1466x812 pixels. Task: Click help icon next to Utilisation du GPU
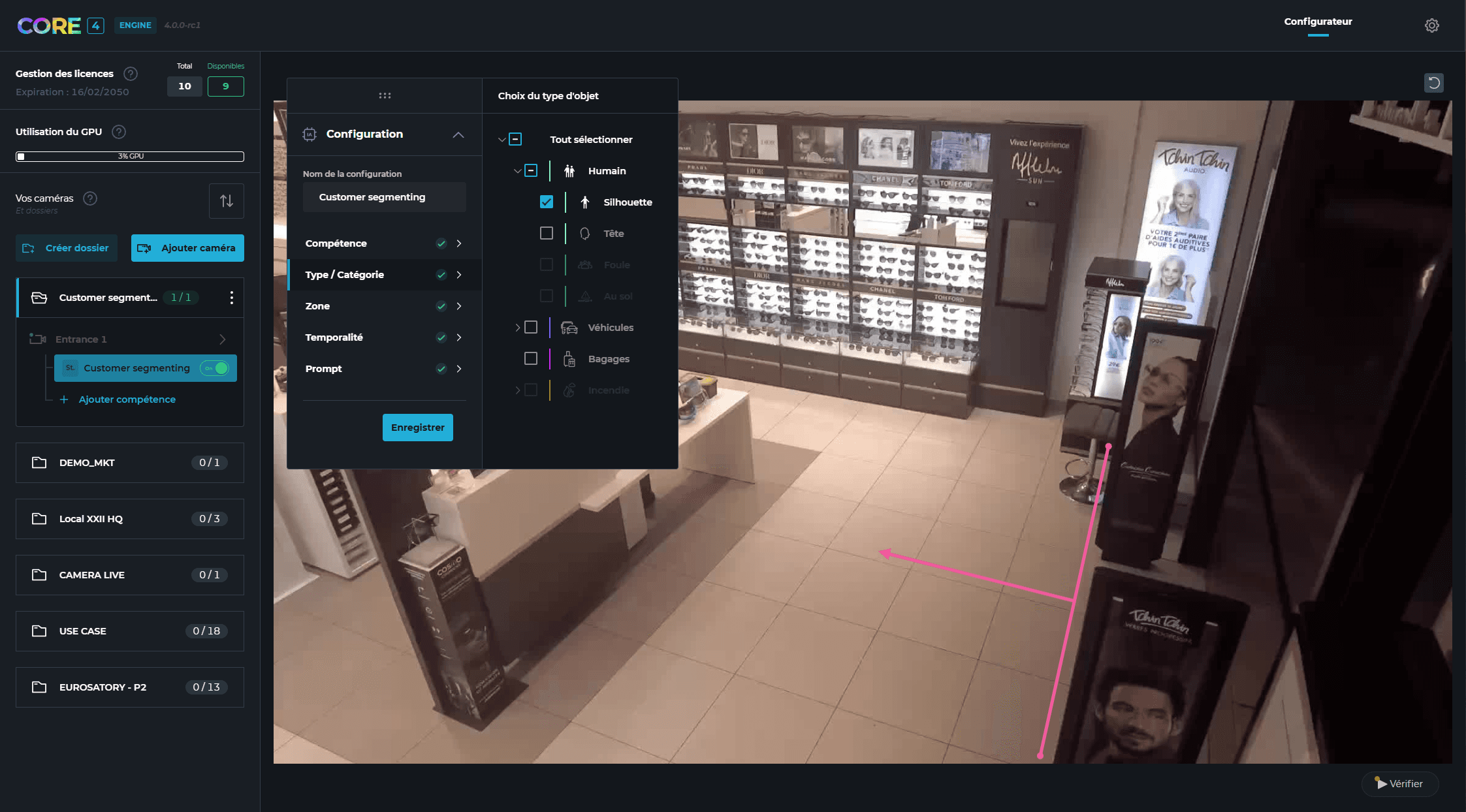point(118,132)
